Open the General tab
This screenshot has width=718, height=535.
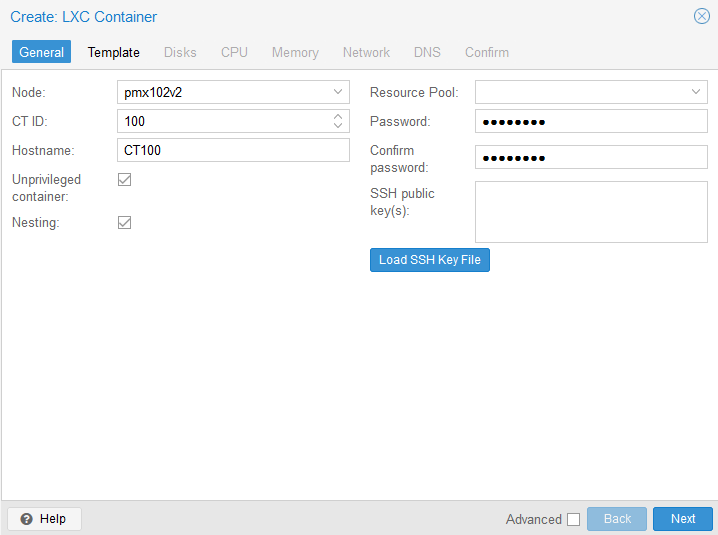click(x=41, y=52)
